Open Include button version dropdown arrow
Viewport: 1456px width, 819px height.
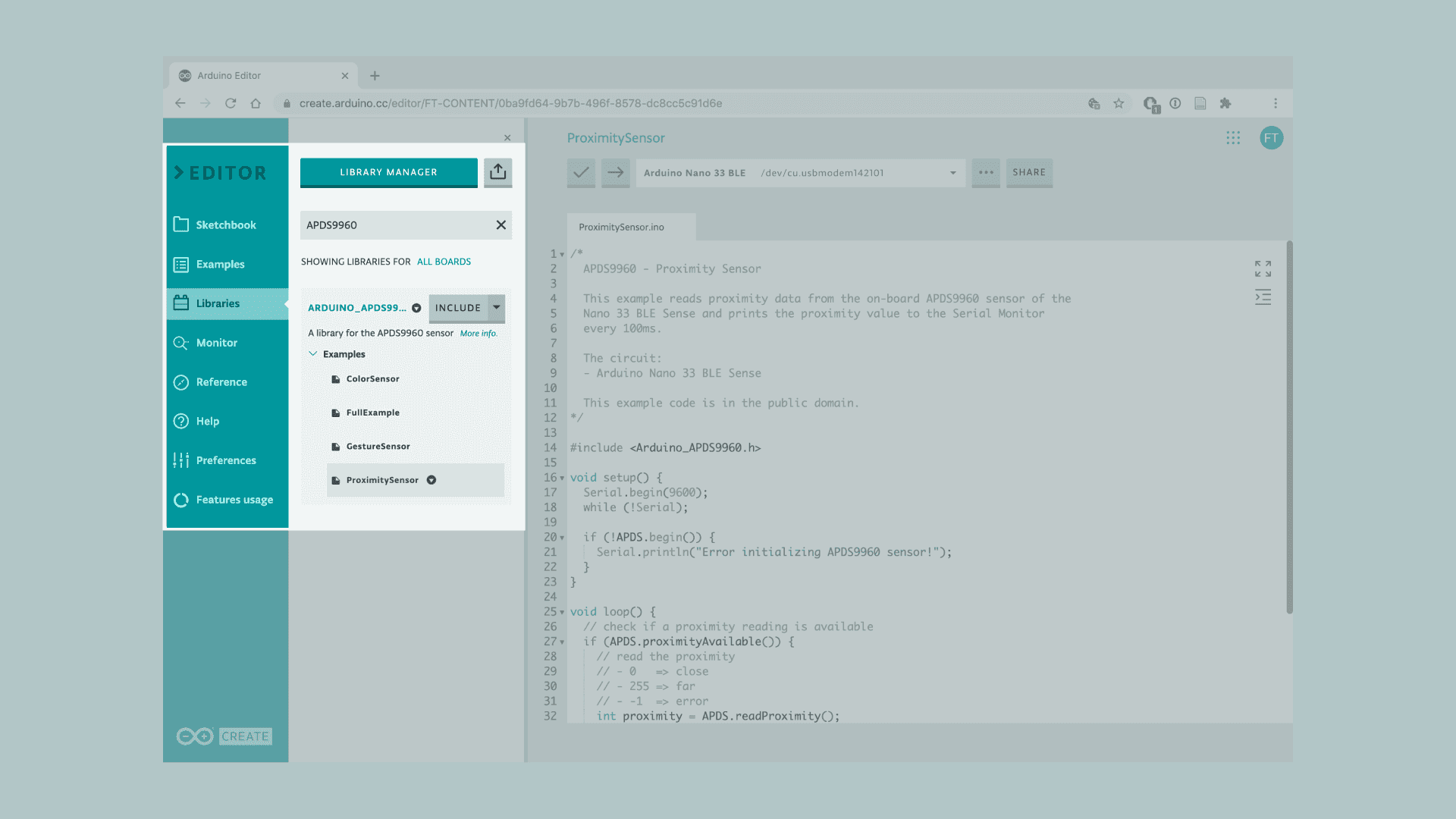tap(497, 307)
